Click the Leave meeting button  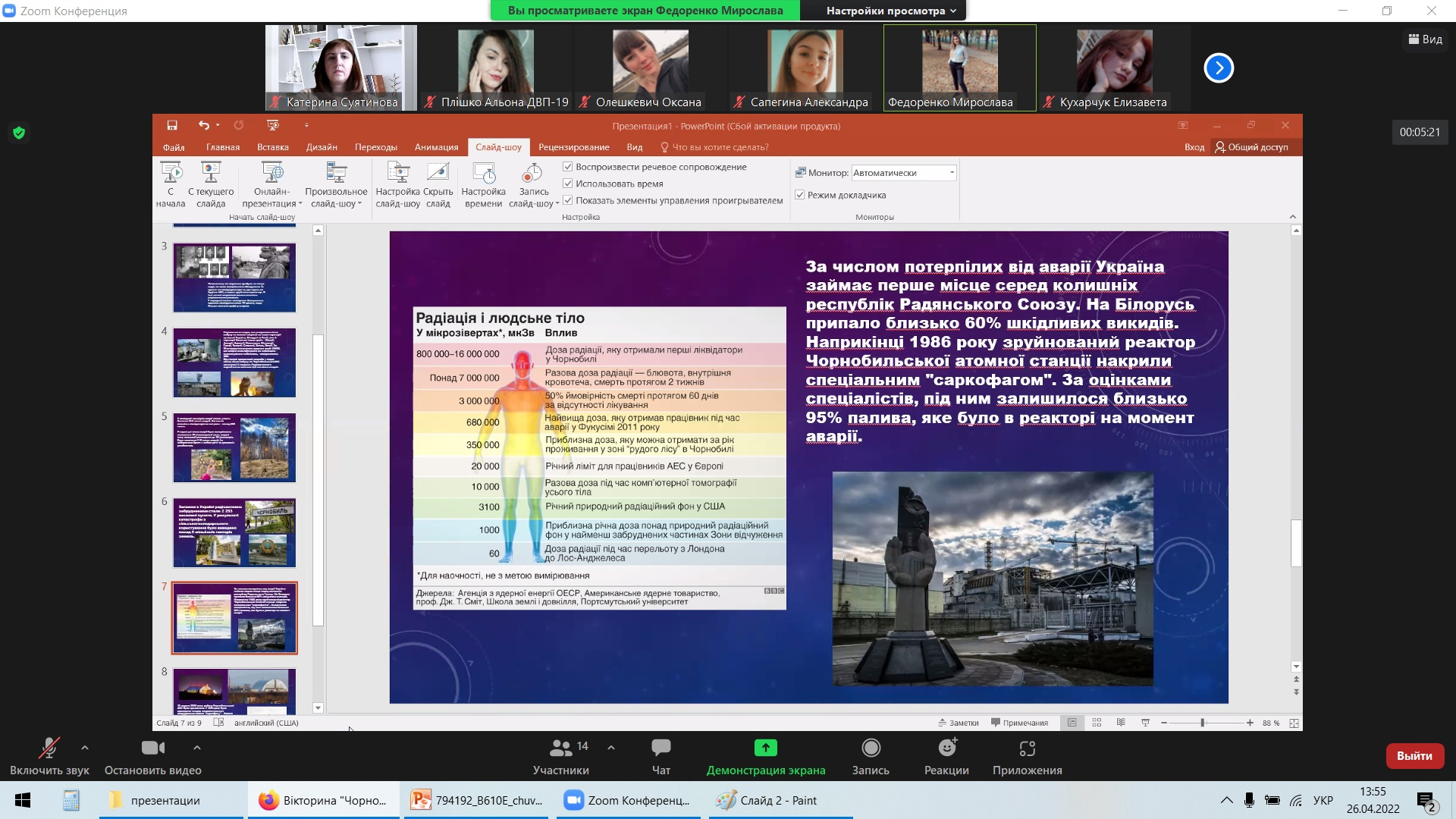1414,756
